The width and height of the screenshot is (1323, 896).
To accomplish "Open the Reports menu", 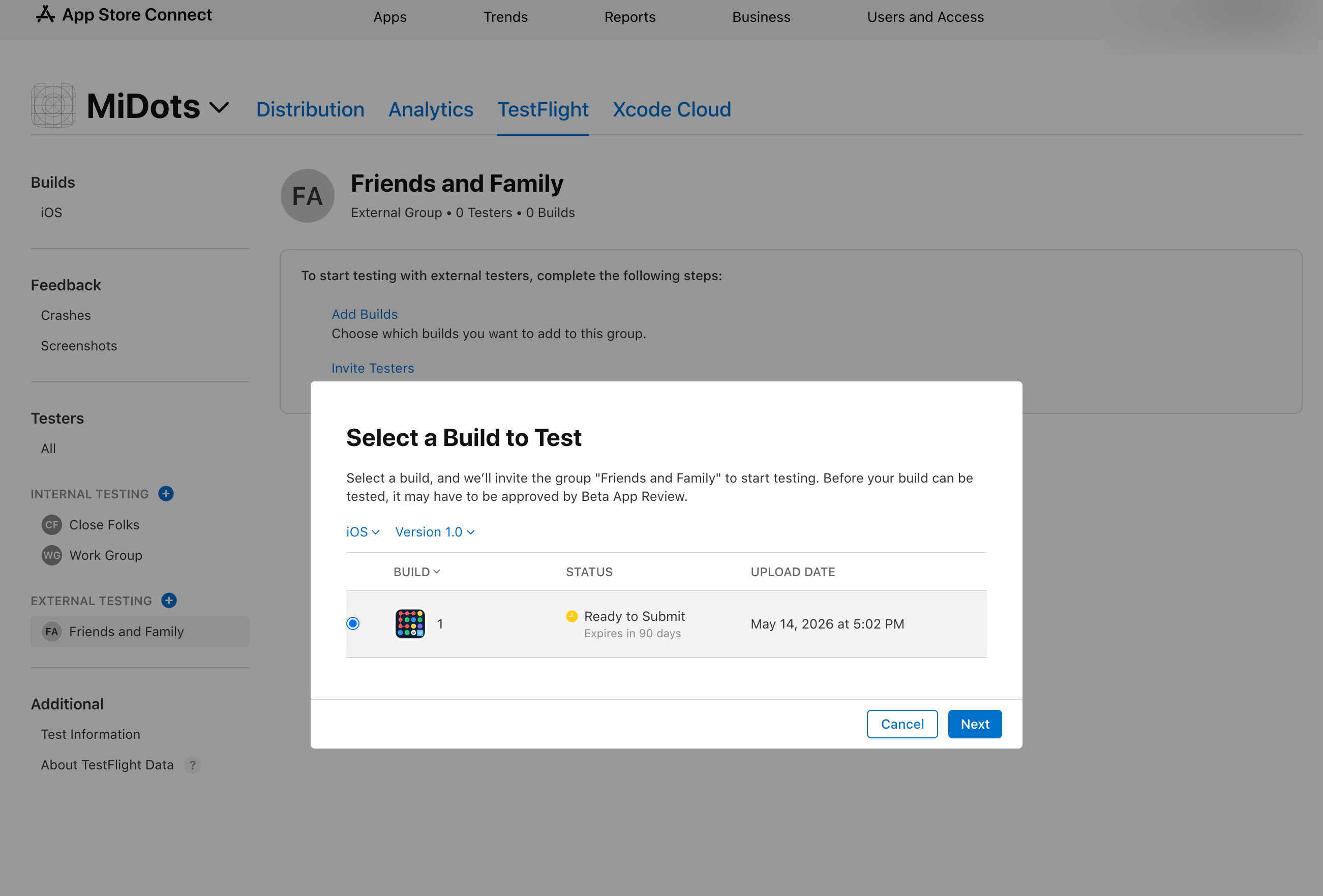I will 629,17.
